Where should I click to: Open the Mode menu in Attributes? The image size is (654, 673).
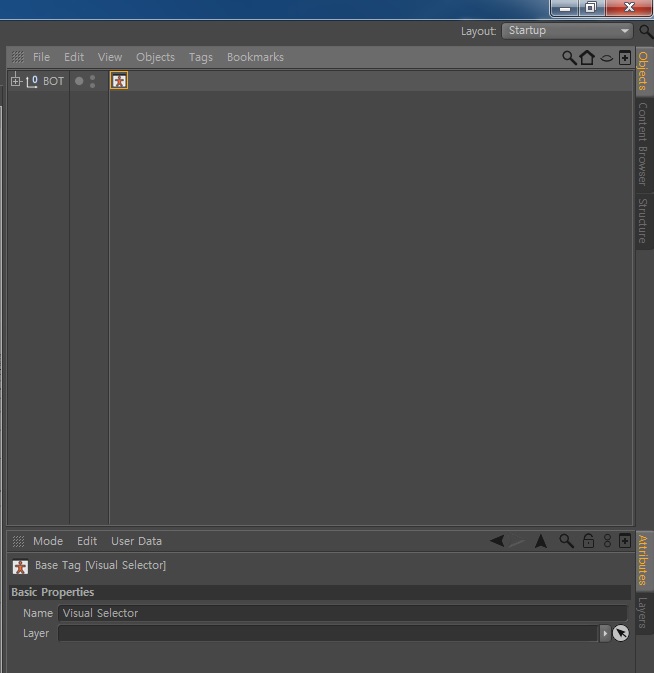point(48,541)
